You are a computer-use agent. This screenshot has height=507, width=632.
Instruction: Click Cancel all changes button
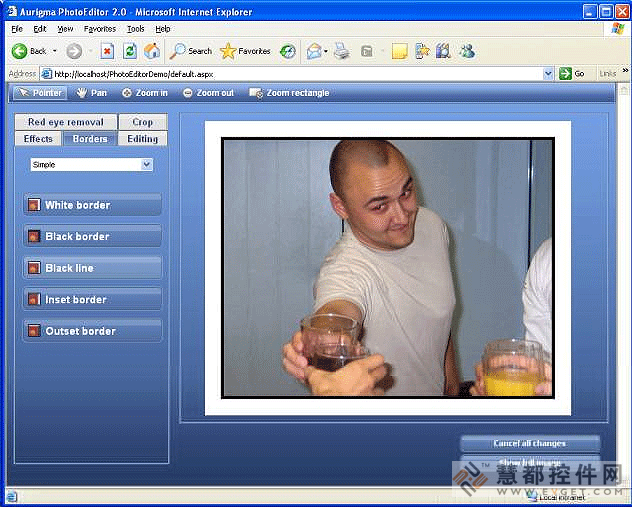[x=530, y=443]
